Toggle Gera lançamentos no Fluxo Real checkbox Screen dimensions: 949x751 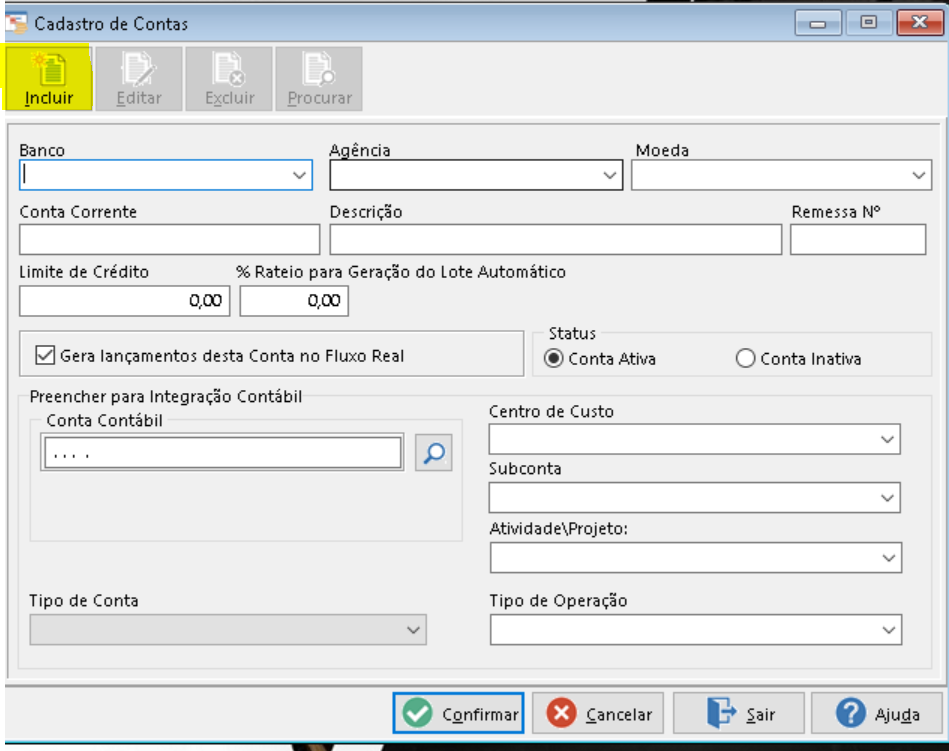tap(45, 355)
